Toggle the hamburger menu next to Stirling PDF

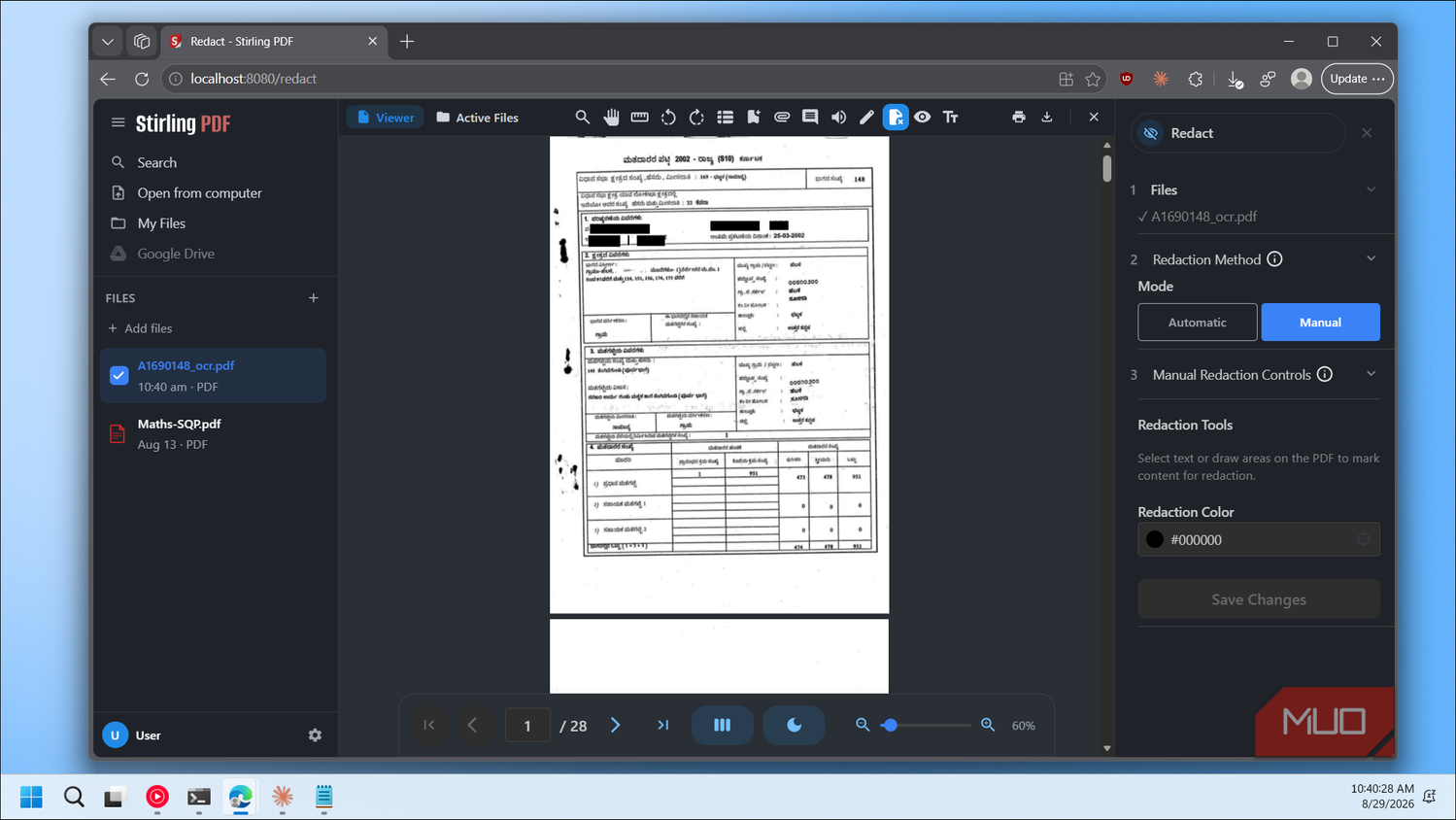click(x=118, y=122)
